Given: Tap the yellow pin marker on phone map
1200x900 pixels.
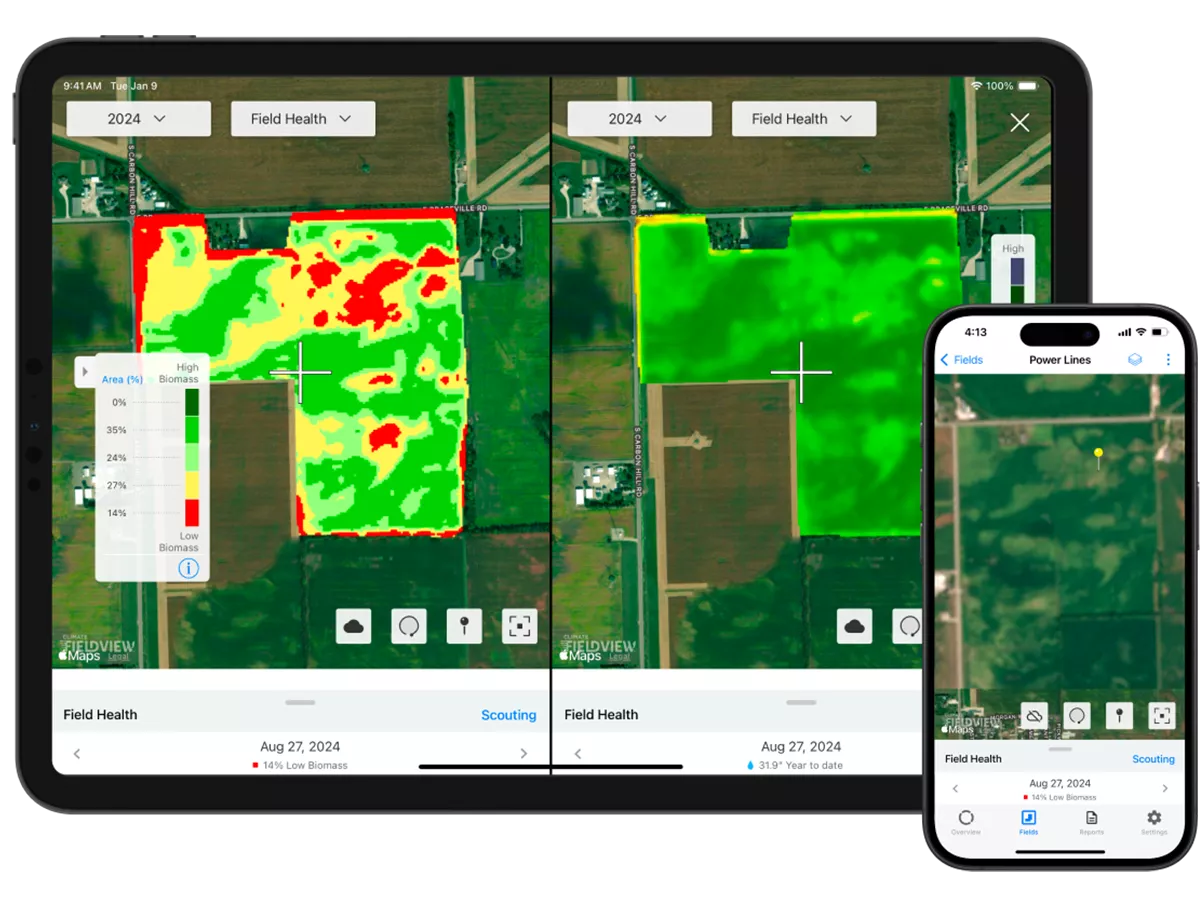Looking at the screenshot, I should 1098,458.
